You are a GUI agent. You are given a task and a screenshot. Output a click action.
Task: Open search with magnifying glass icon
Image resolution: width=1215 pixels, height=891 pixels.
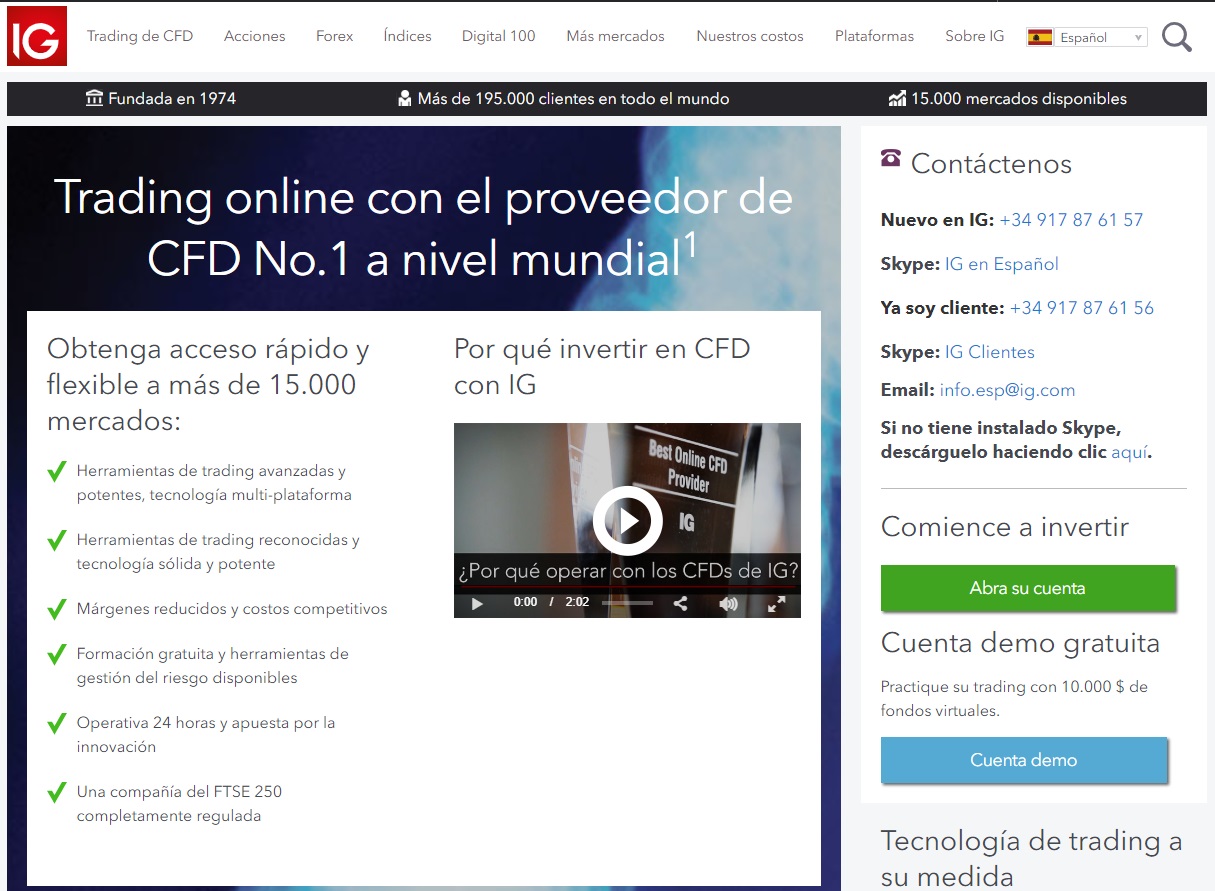[1177, 38]
